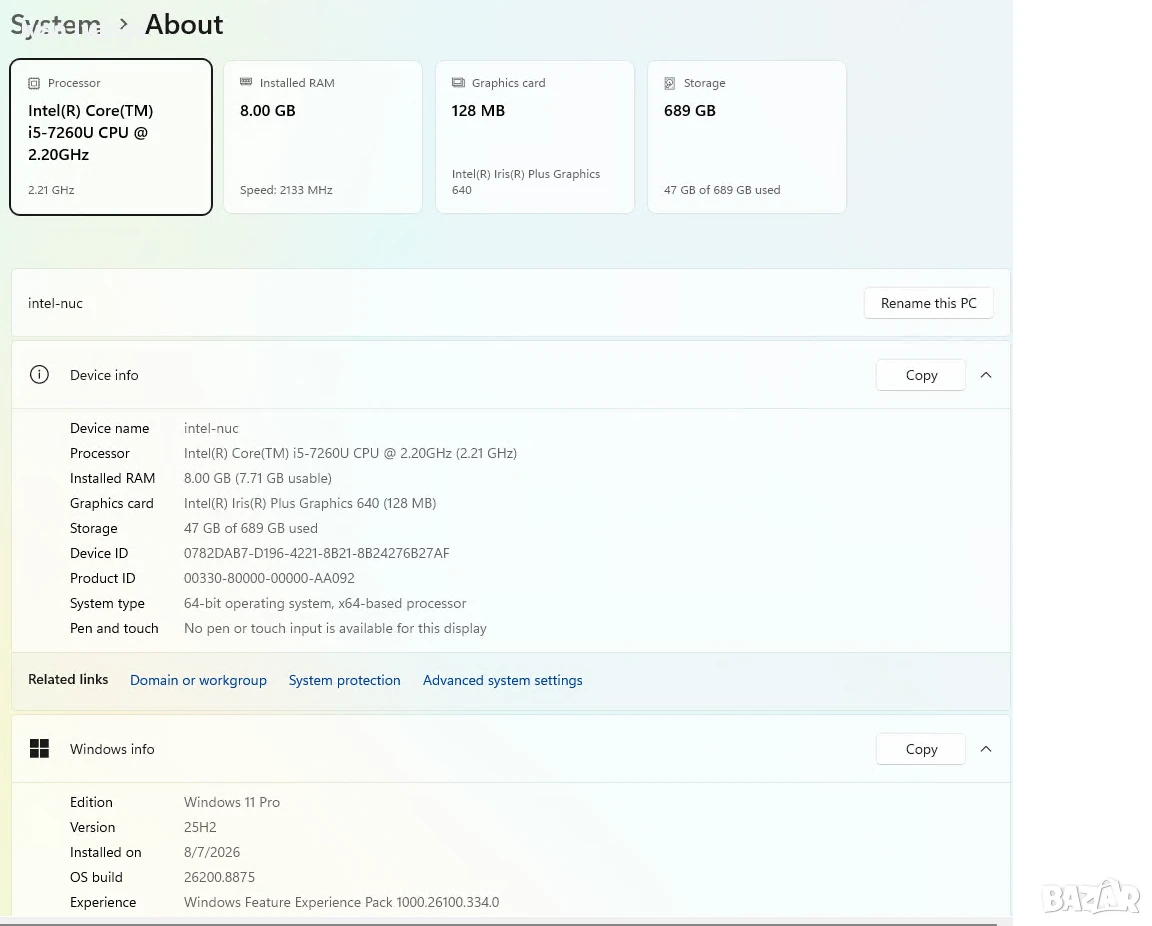
Task: Click the Windows logo icon
Action: tap(39, 749)
